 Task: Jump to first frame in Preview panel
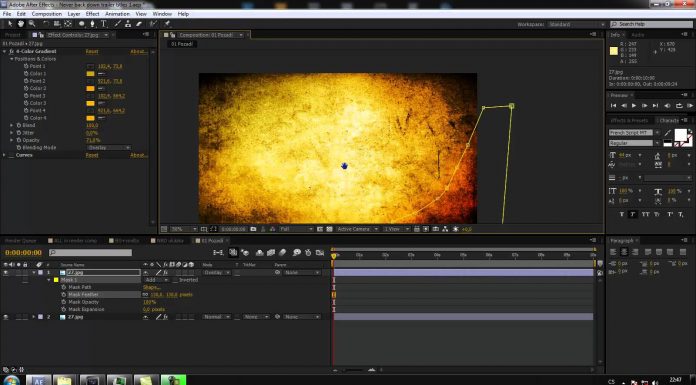[613, 106]
